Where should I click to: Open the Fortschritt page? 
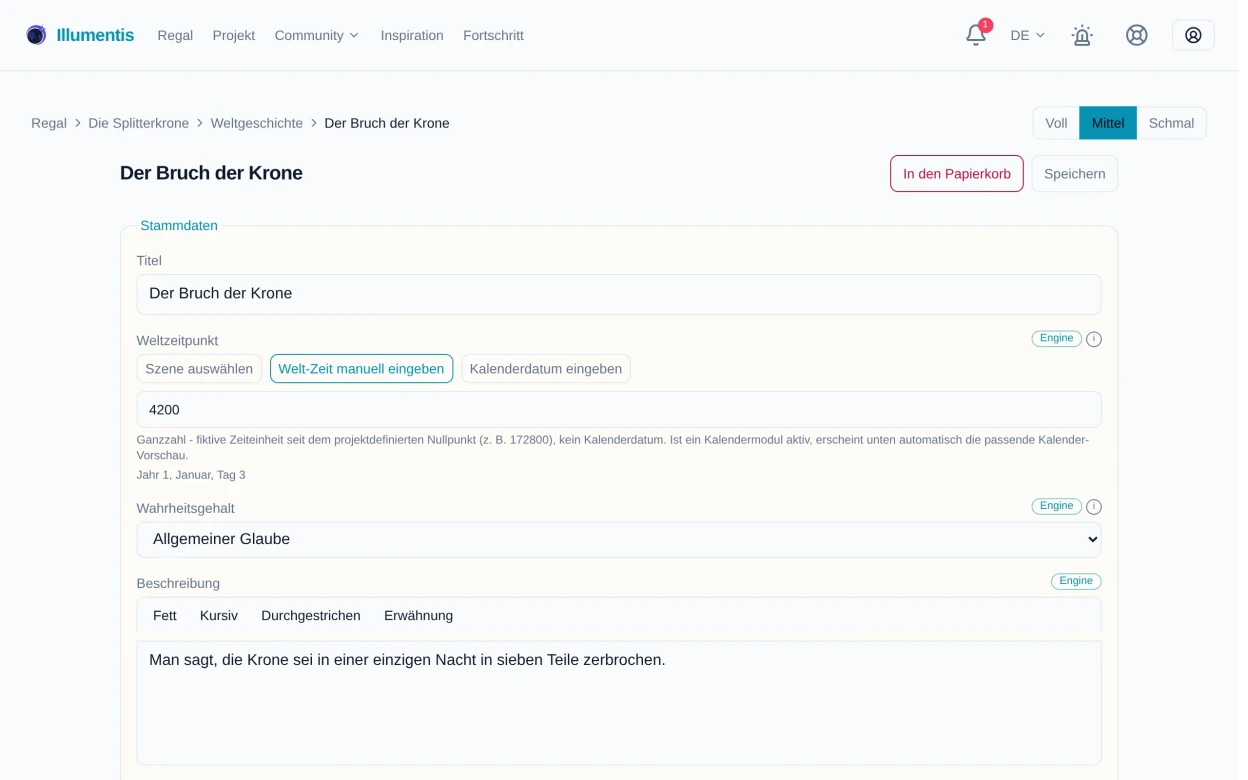pyautogui.click(x=493, y=35)
